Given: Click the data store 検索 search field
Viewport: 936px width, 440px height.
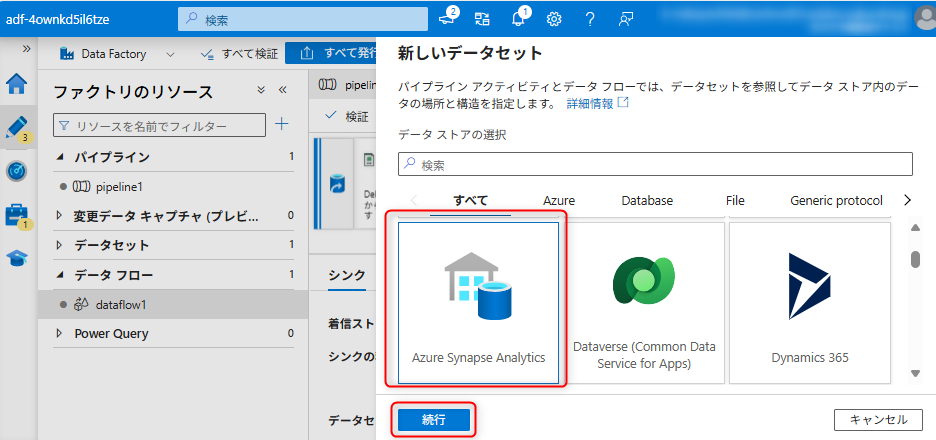Looking at the screenshot, I should [x=655, y=164].
